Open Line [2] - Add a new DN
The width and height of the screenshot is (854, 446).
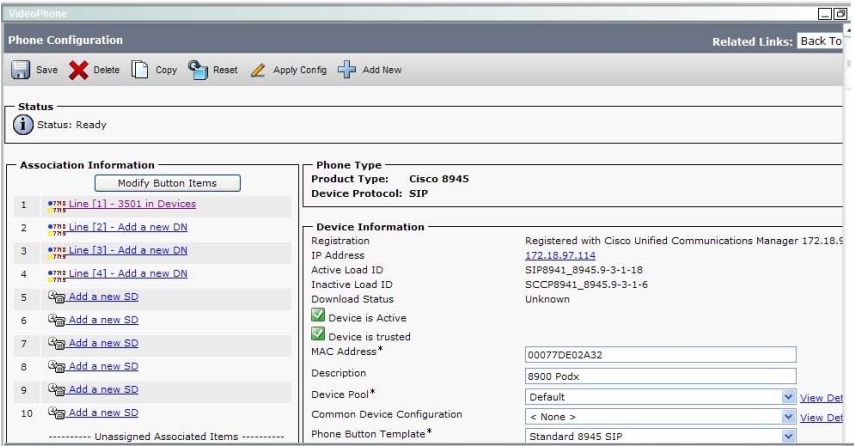pyautogui.click(x=128, y=227)
